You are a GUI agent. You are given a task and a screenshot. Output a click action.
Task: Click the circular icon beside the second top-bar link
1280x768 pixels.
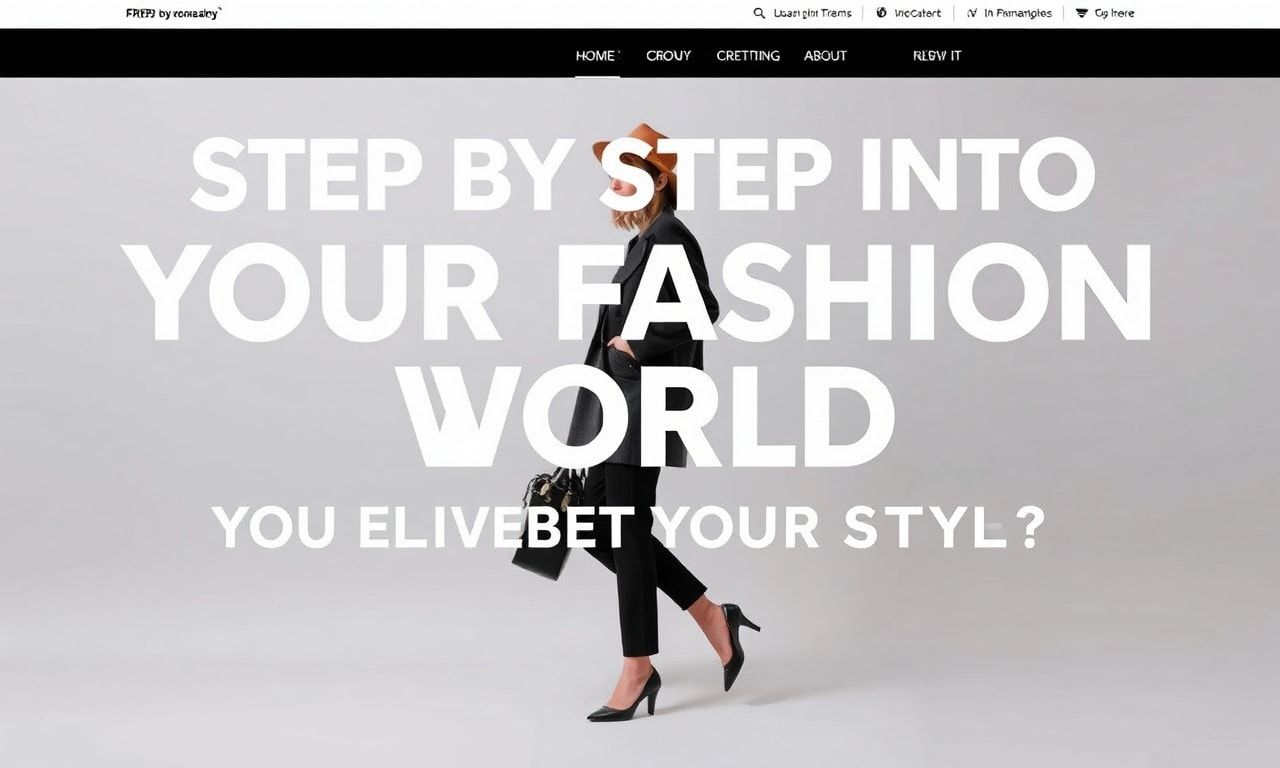(881, 13)
